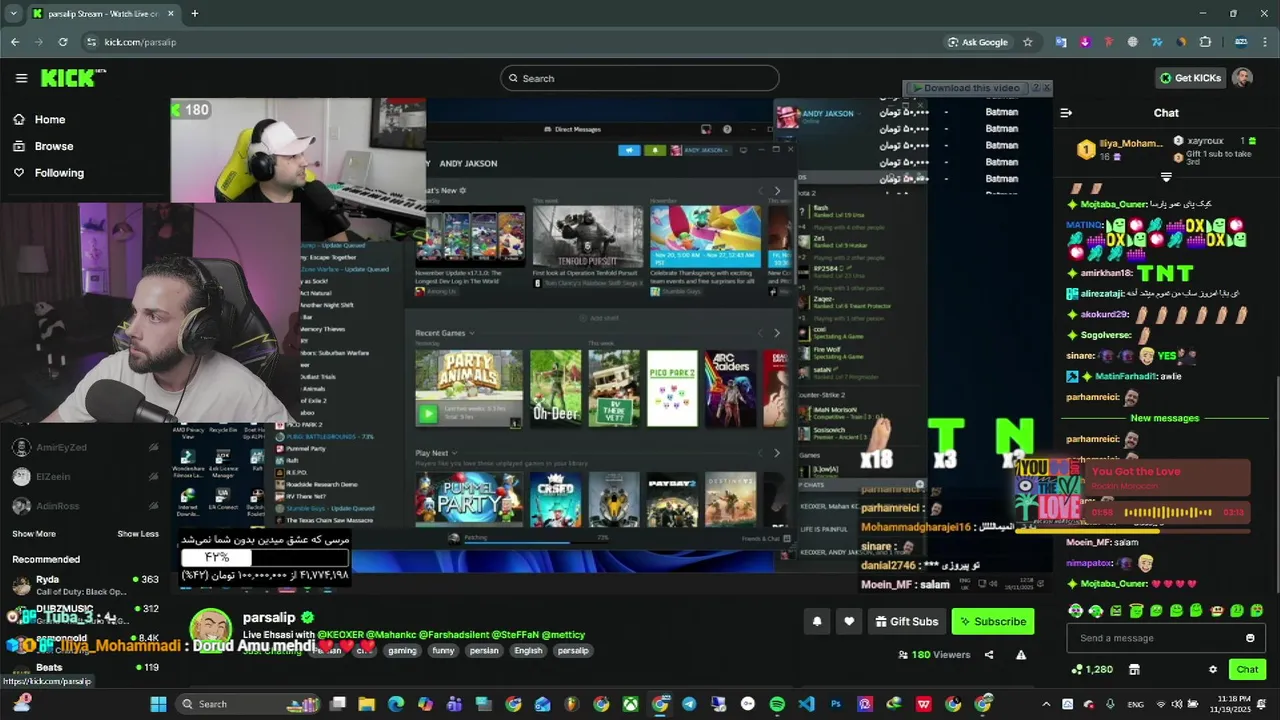Open Following in the sidebar
This screenshot has width=1280, height=720.
59,173
